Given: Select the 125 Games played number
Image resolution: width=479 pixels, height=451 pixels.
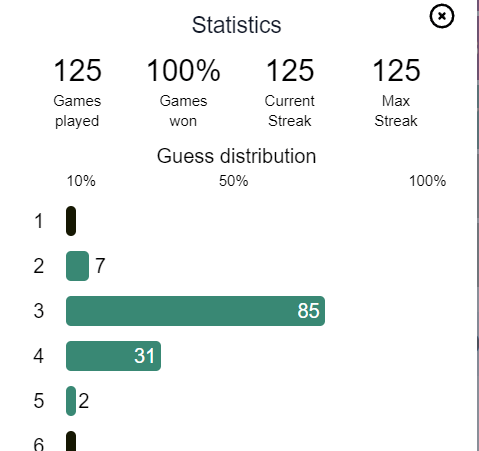Looking at the screenshot, I should click(77, 70).
